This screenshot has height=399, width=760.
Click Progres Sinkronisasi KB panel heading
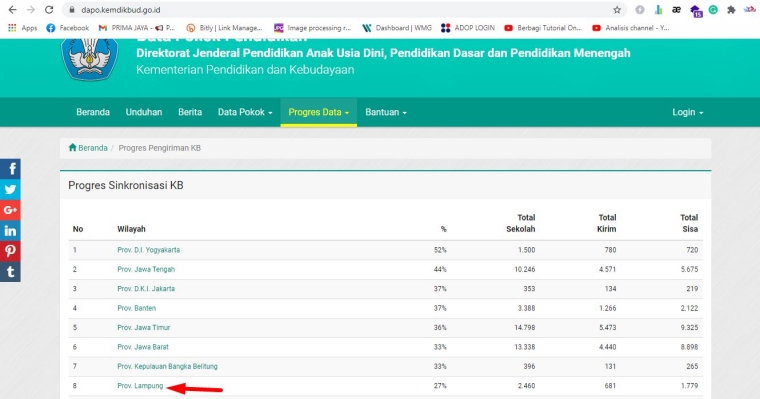pyautogui.click(x=126, y=185)
